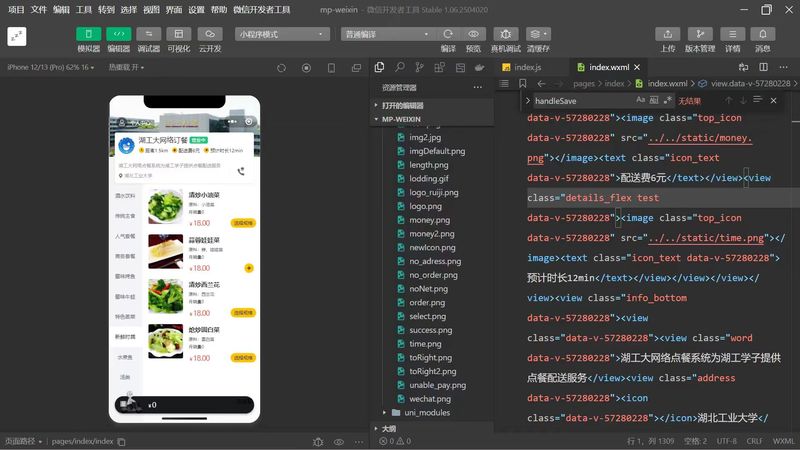Viewport: 800px width, 450px height.
Task: Toggle the 编辑器 editor panel button
Action: (119, 34)
